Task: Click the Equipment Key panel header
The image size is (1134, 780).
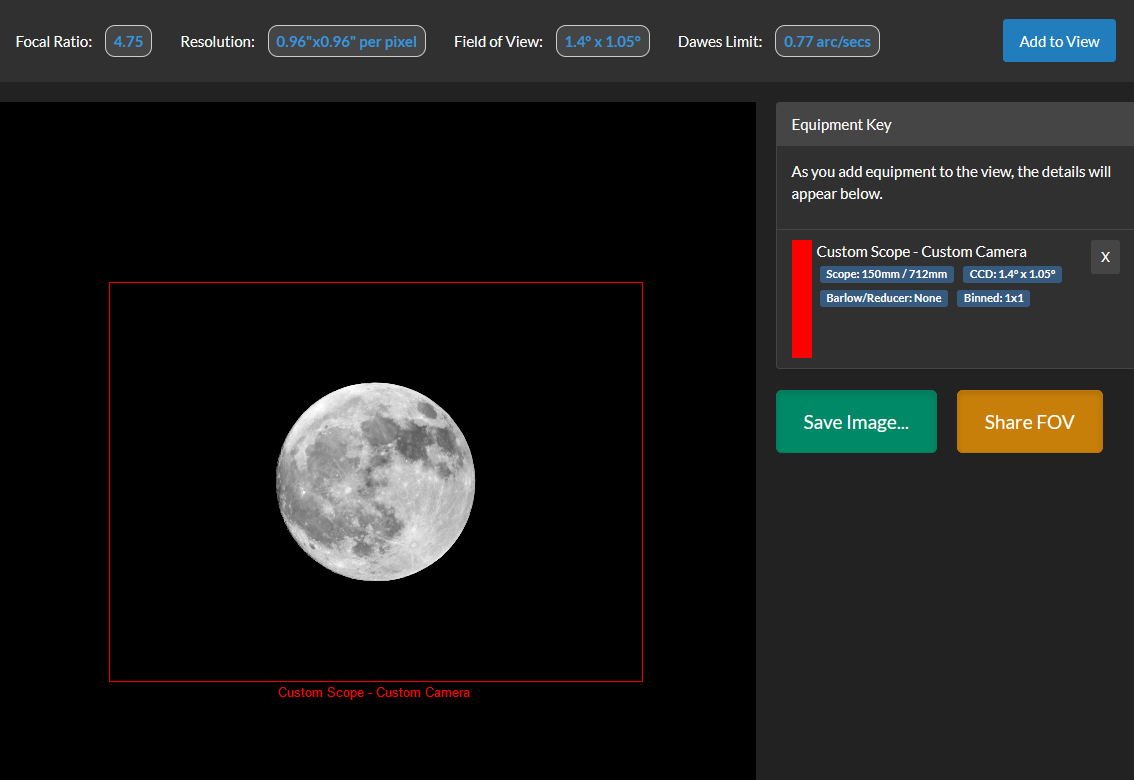Action: pos(955,124)
